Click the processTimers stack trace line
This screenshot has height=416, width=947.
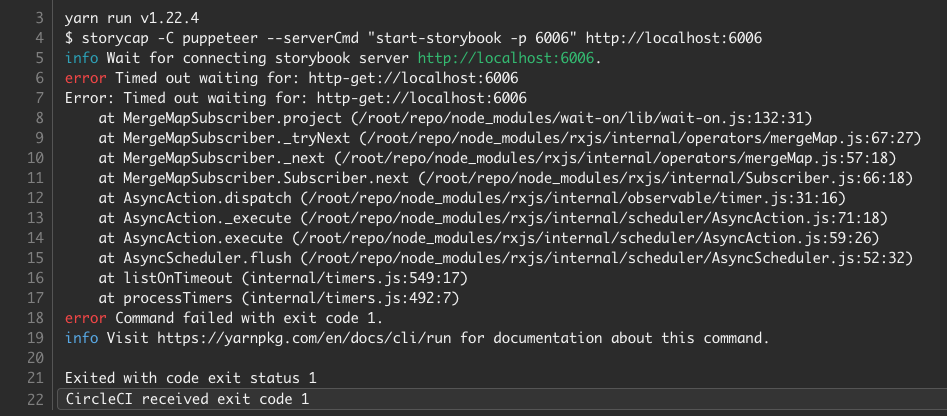tap(278, 298)
